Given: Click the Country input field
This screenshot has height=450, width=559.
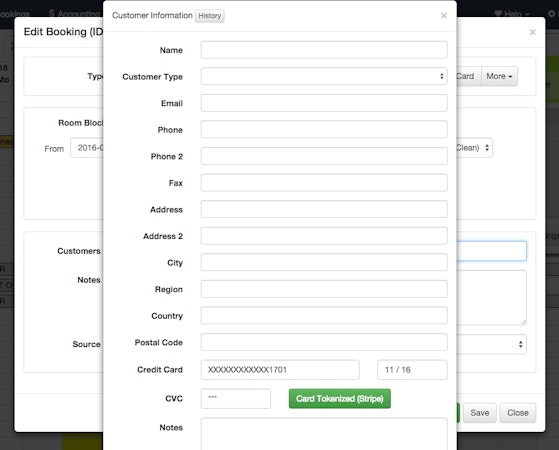Looking at the screenshot, I should tap(324, 316).
